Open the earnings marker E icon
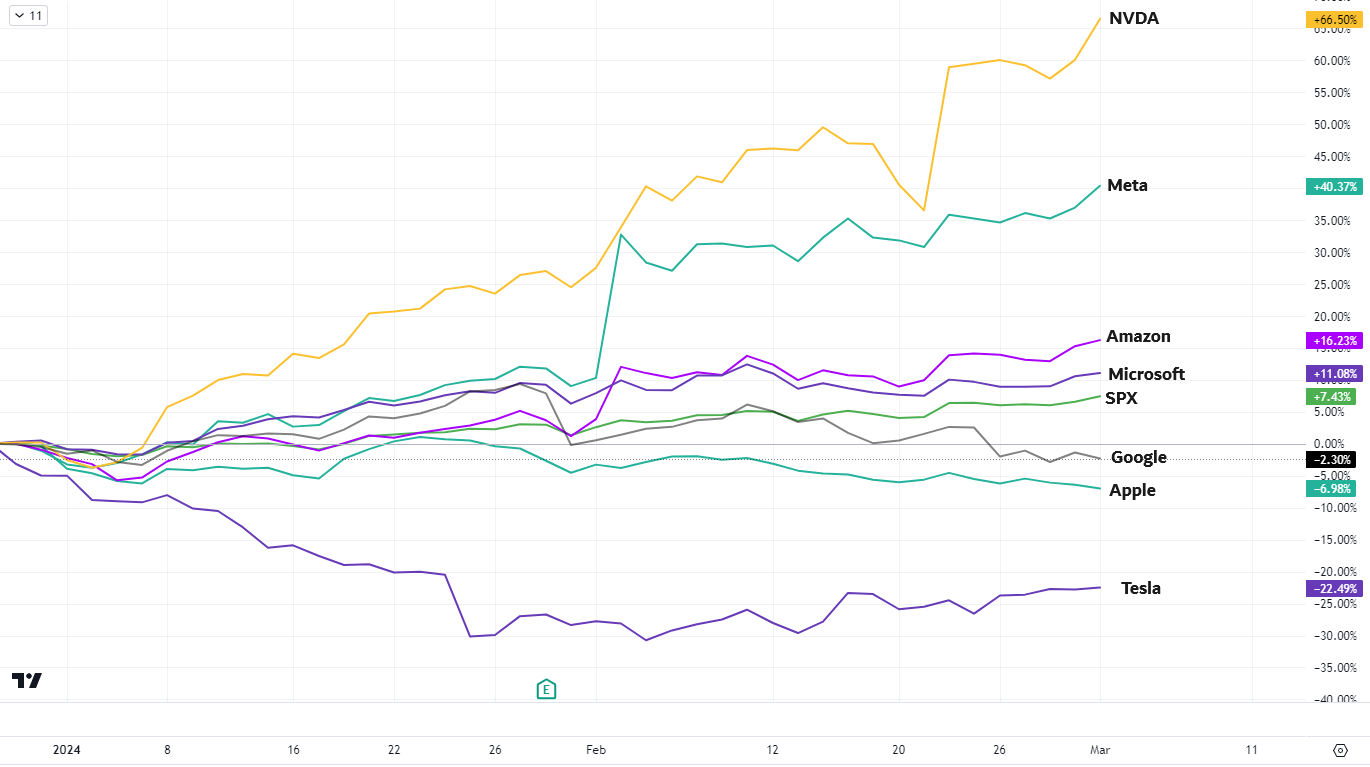 click(x=546, y=689)
